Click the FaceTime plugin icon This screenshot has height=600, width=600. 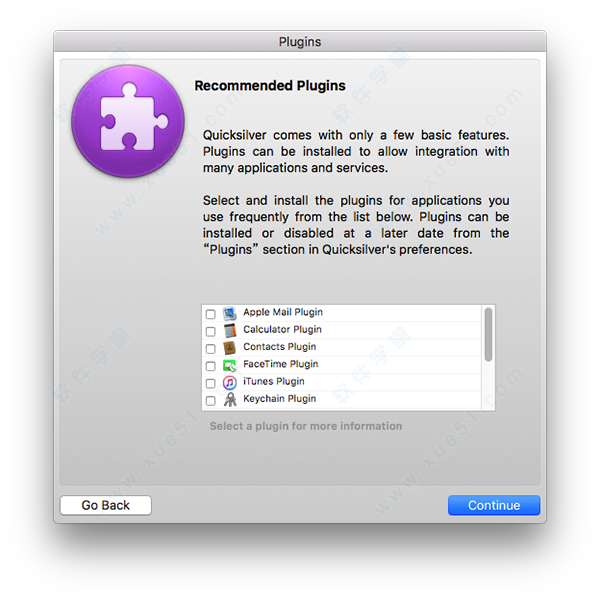click(x=230, y=365)
